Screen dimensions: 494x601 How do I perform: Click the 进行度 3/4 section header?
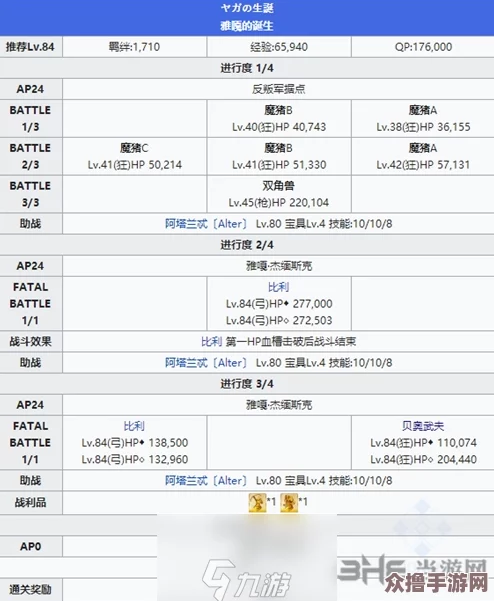point(247,384)
